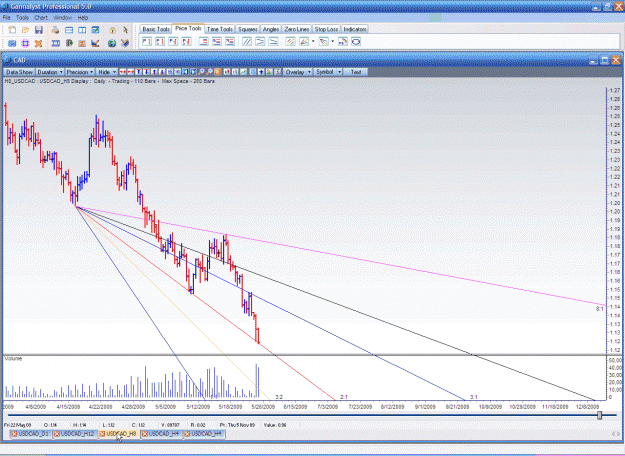Click the 3:2 angle line label
Viewport: 625px width, 456px height.
tap(279, 397)
